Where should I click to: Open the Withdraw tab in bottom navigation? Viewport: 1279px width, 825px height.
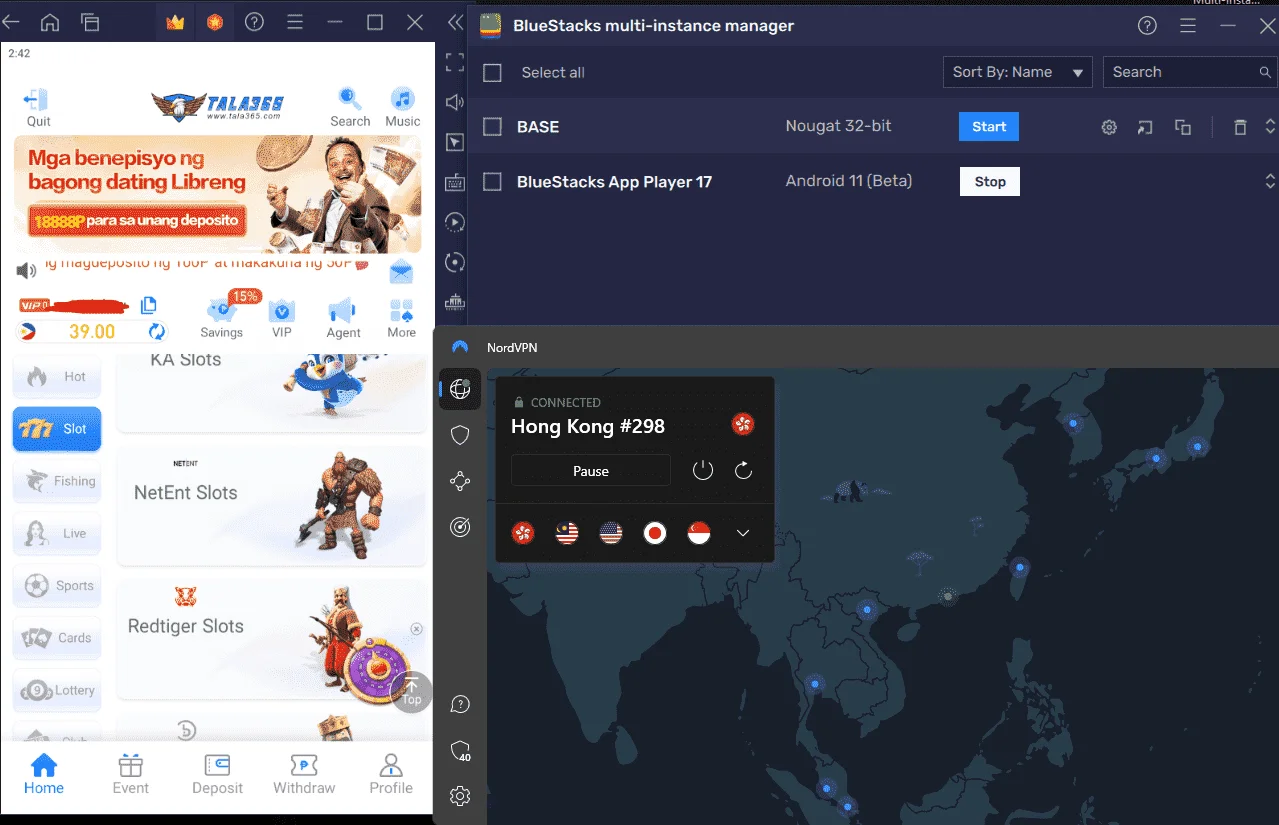point(304,774)
